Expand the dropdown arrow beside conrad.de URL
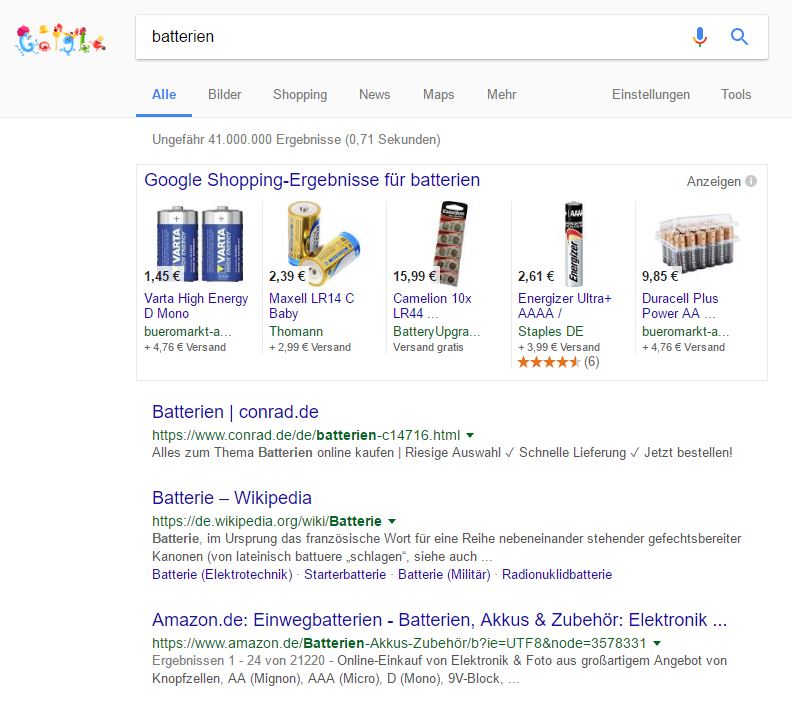Image resolution: width=792 pixels, height=705 pixels. click(x=470, y=435)
